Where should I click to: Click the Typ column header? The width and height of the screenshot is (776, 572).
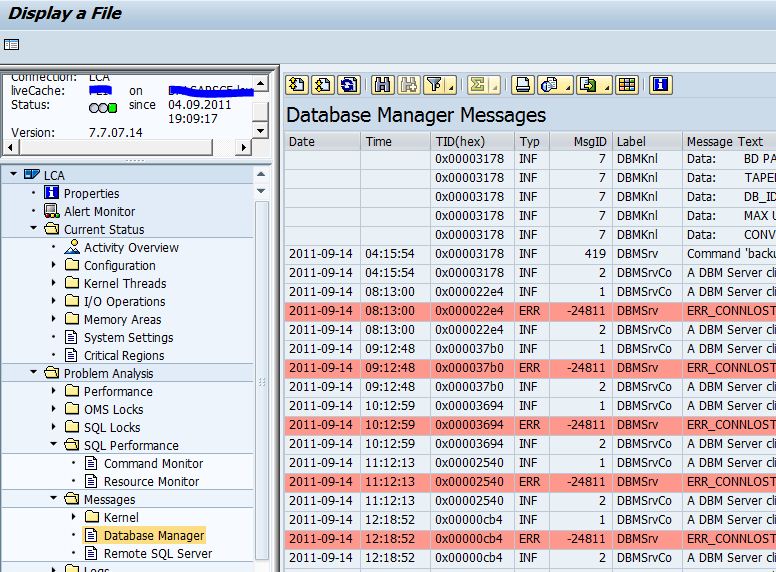tap(532, 142)
